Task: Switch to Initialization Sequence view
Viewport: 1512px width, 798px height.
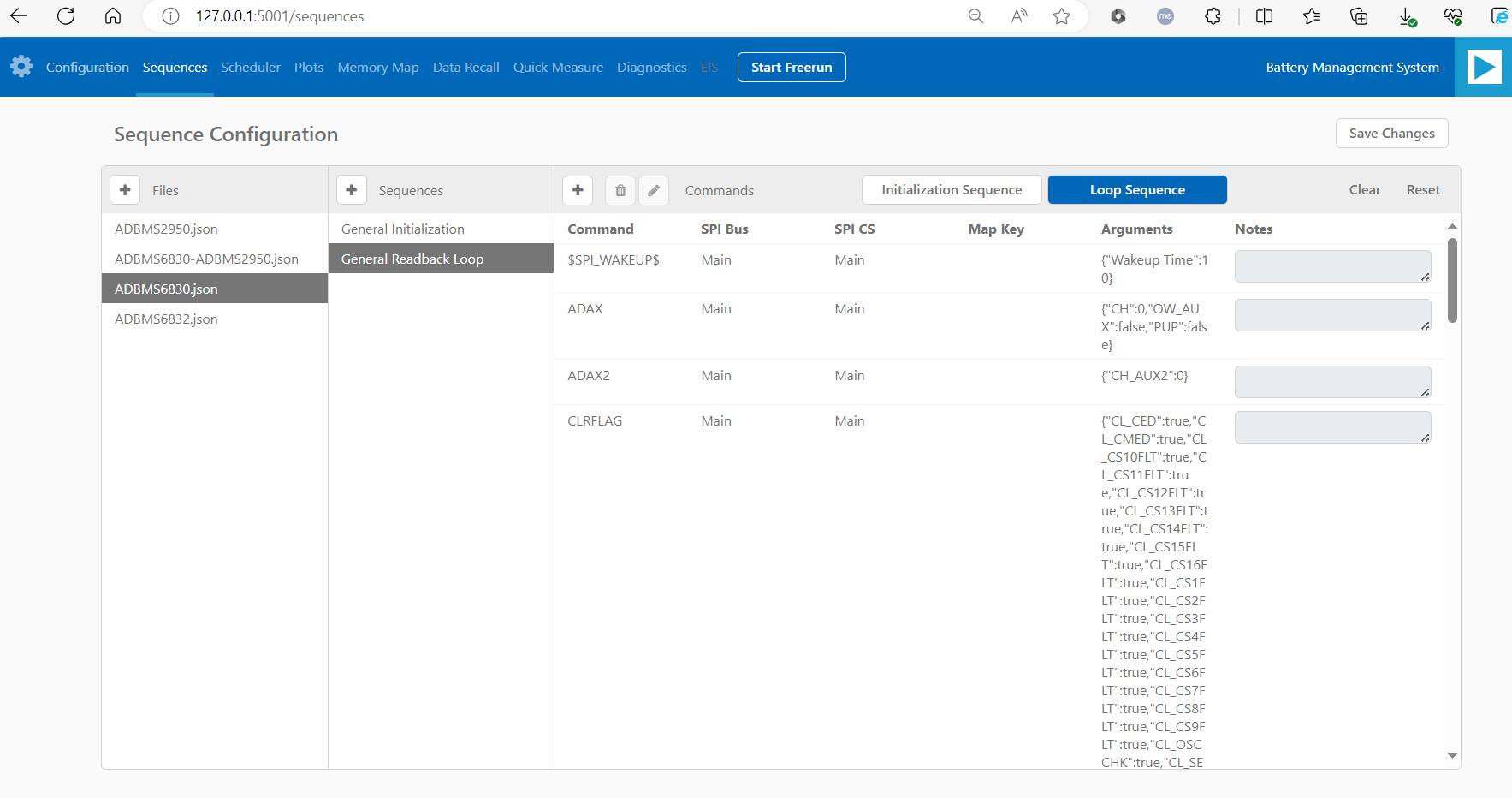Action: pos(951,189)
